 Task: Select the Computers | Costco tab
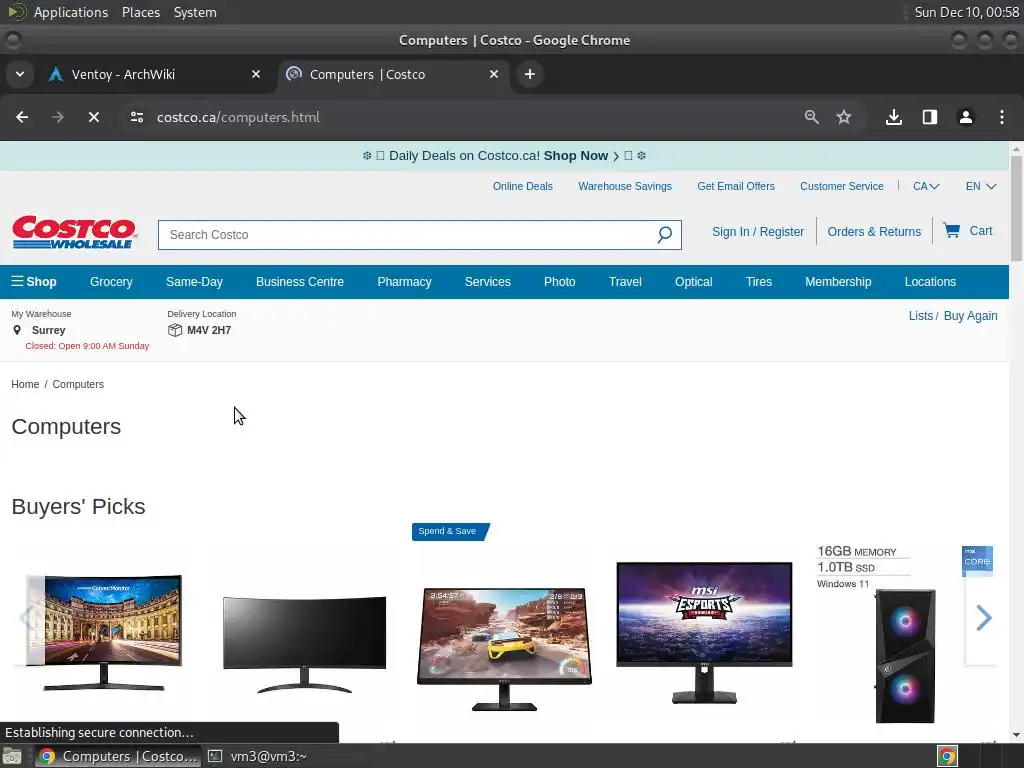tap(394, 74)
